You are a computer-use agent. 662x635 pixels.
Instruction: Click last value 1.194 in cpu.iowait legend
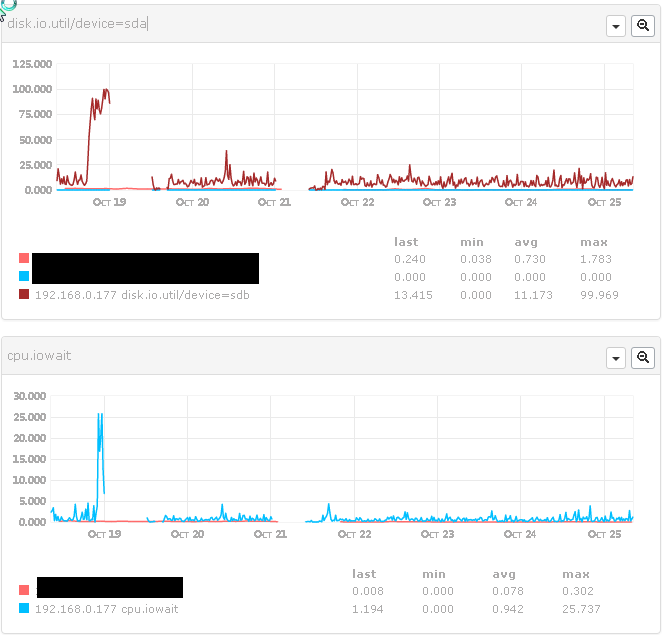pos(368,609)
